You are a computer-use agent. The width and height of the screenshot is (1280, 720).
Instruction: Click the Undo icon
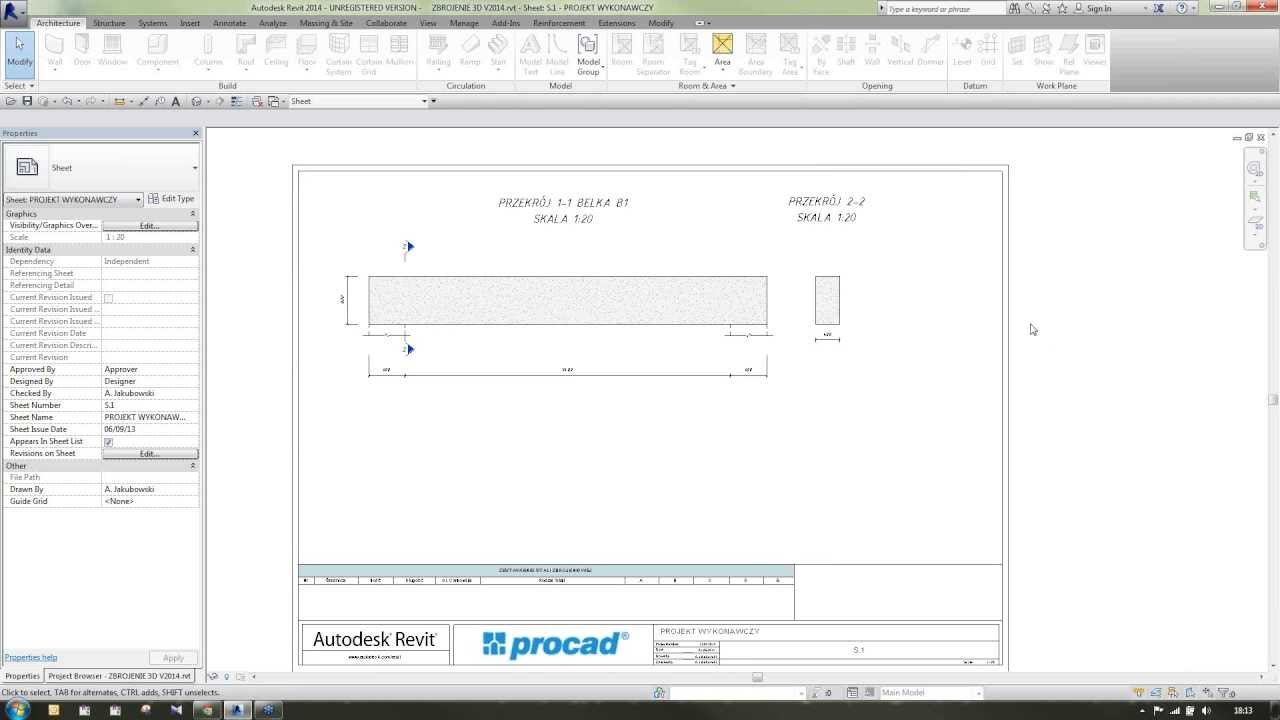[x=67, y=101]
